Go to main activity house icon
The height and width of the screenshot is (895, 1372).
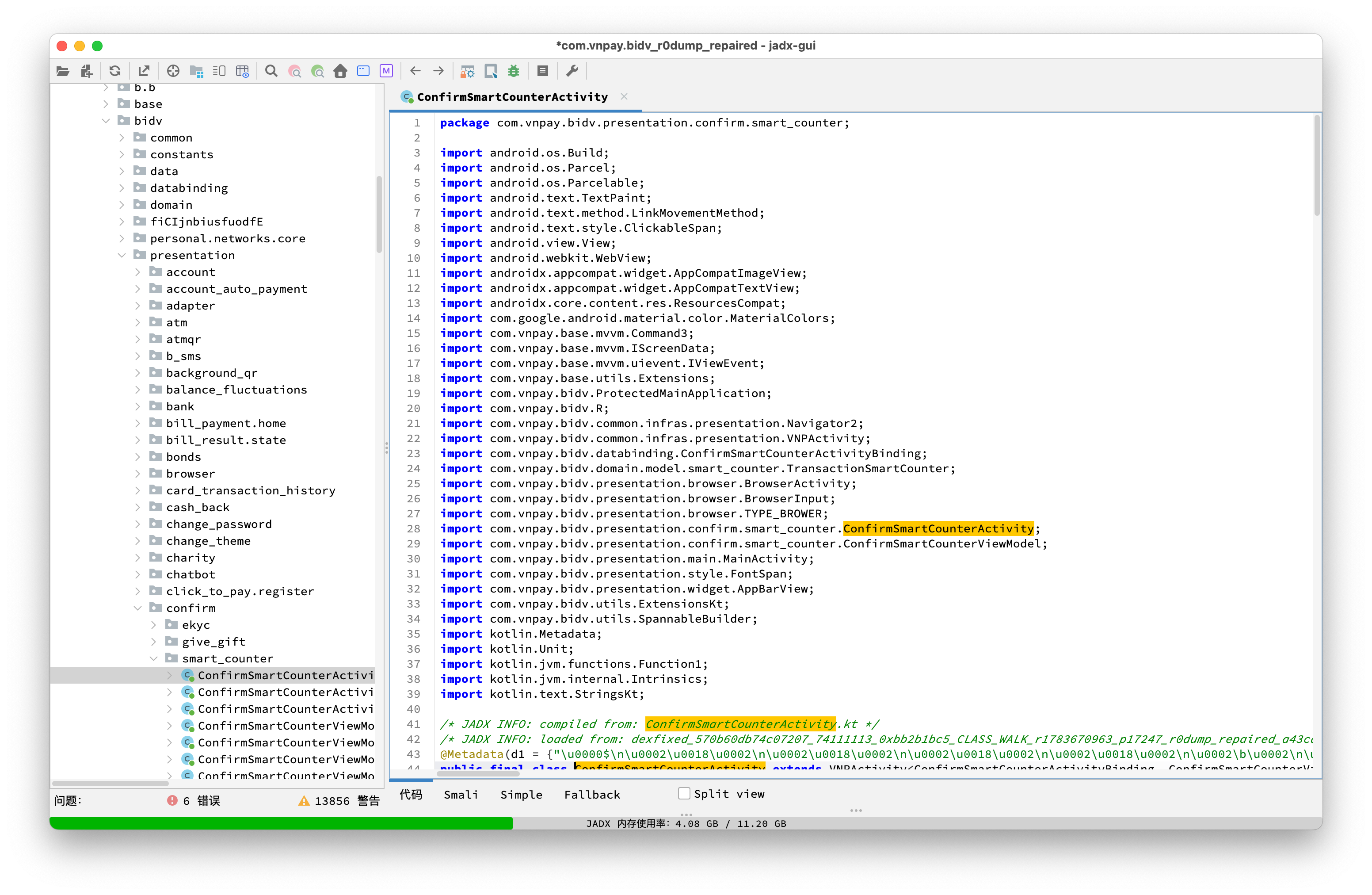(340, 71)
